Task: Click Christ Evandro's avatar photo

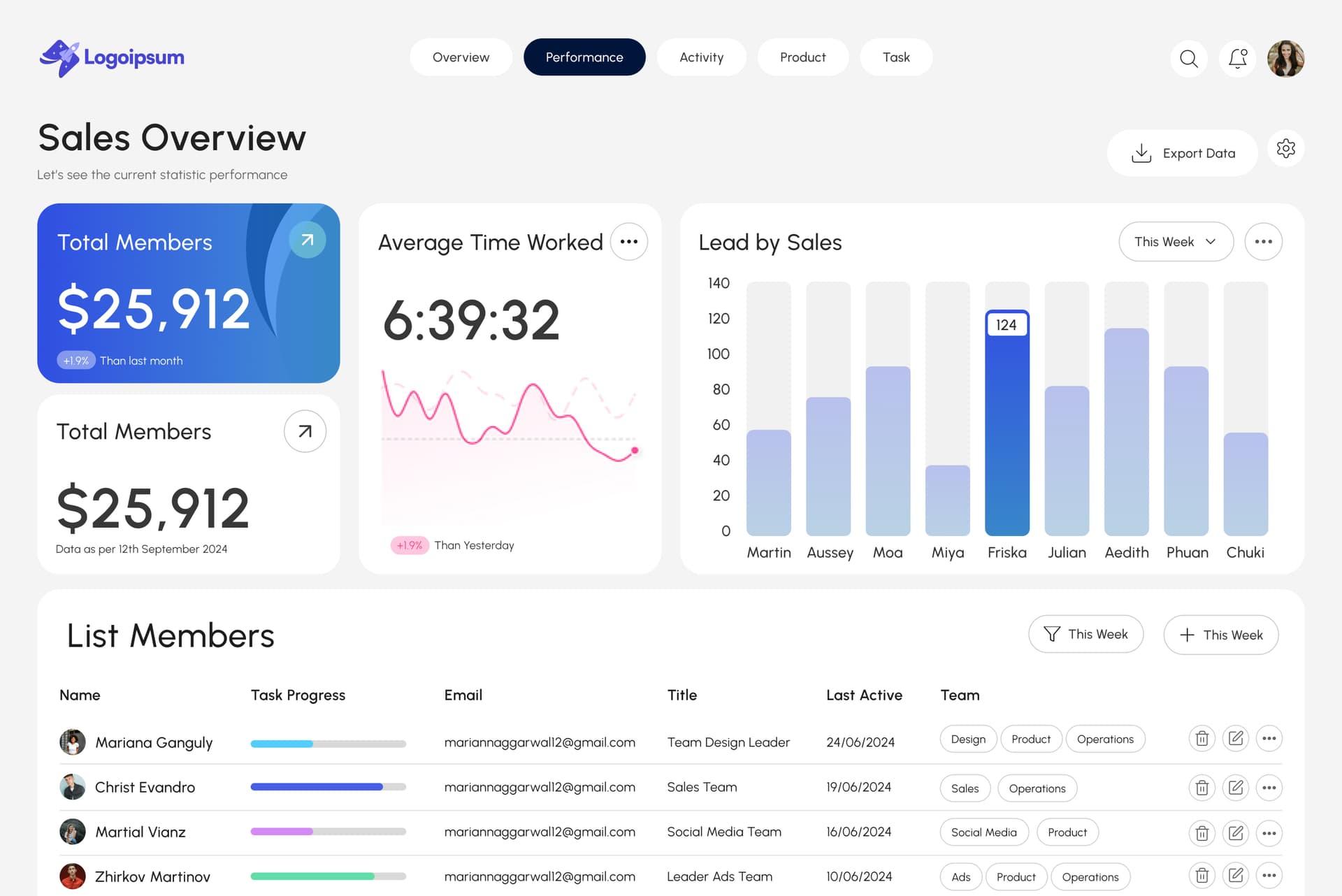Action: pos(73,787)
